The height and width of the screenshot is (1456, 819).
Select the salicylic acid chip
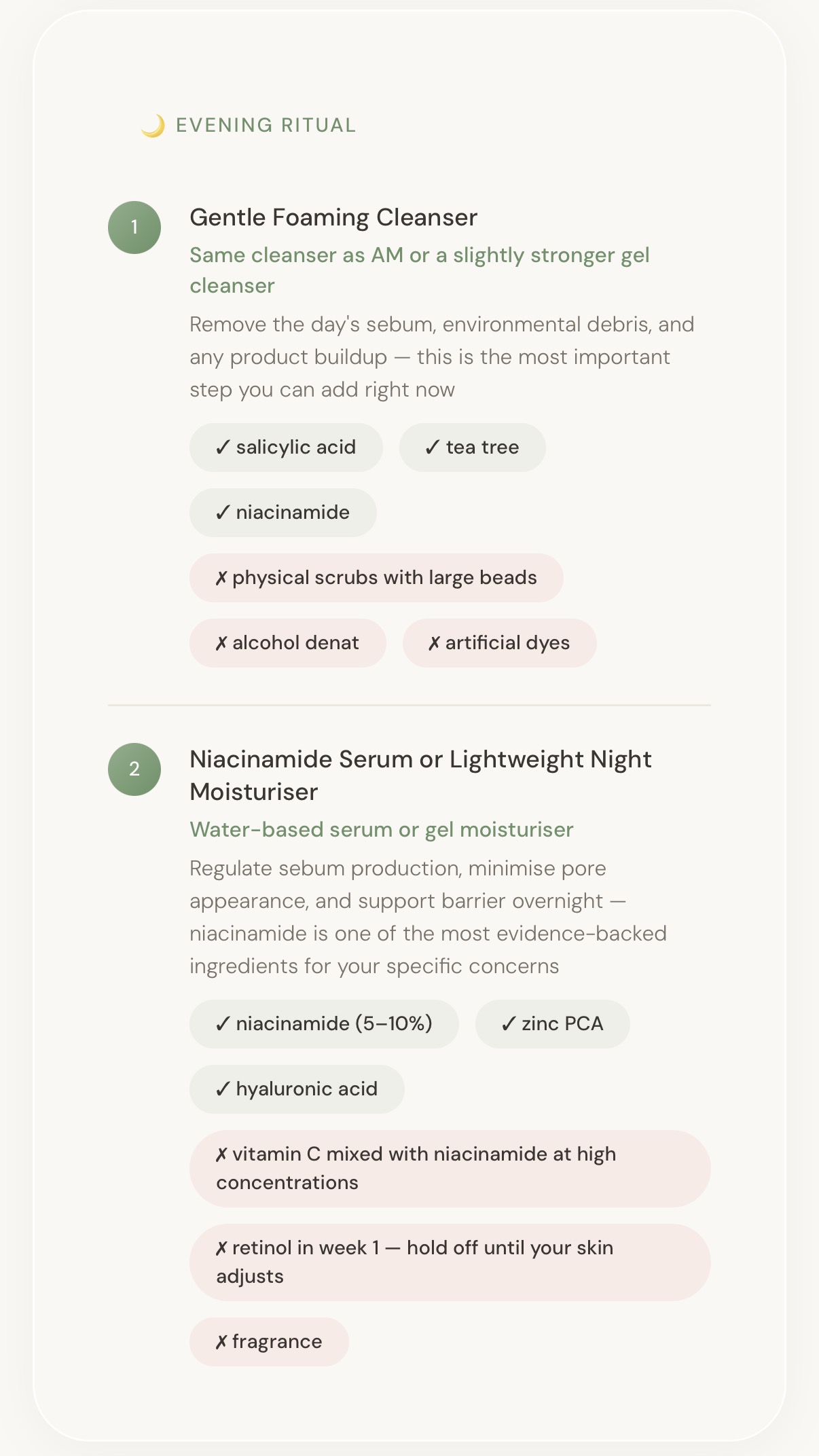tap(286, 448)
